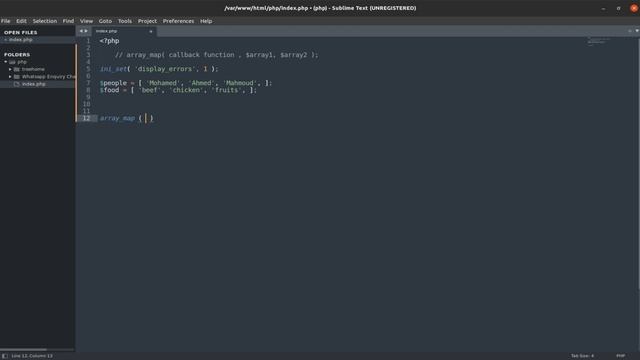
Task: Expand the Whatsapp Enquiry folder
Action: click(x=10, y=77)
